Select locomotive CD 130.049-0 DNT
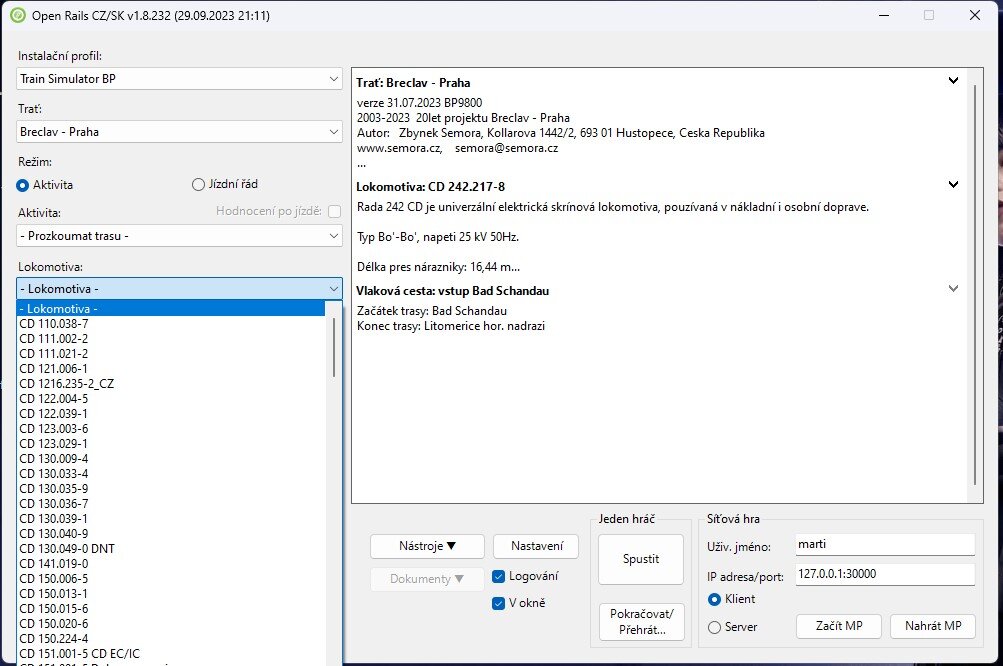This screenshot has width=1003, height=666. [x=171, y=549]
